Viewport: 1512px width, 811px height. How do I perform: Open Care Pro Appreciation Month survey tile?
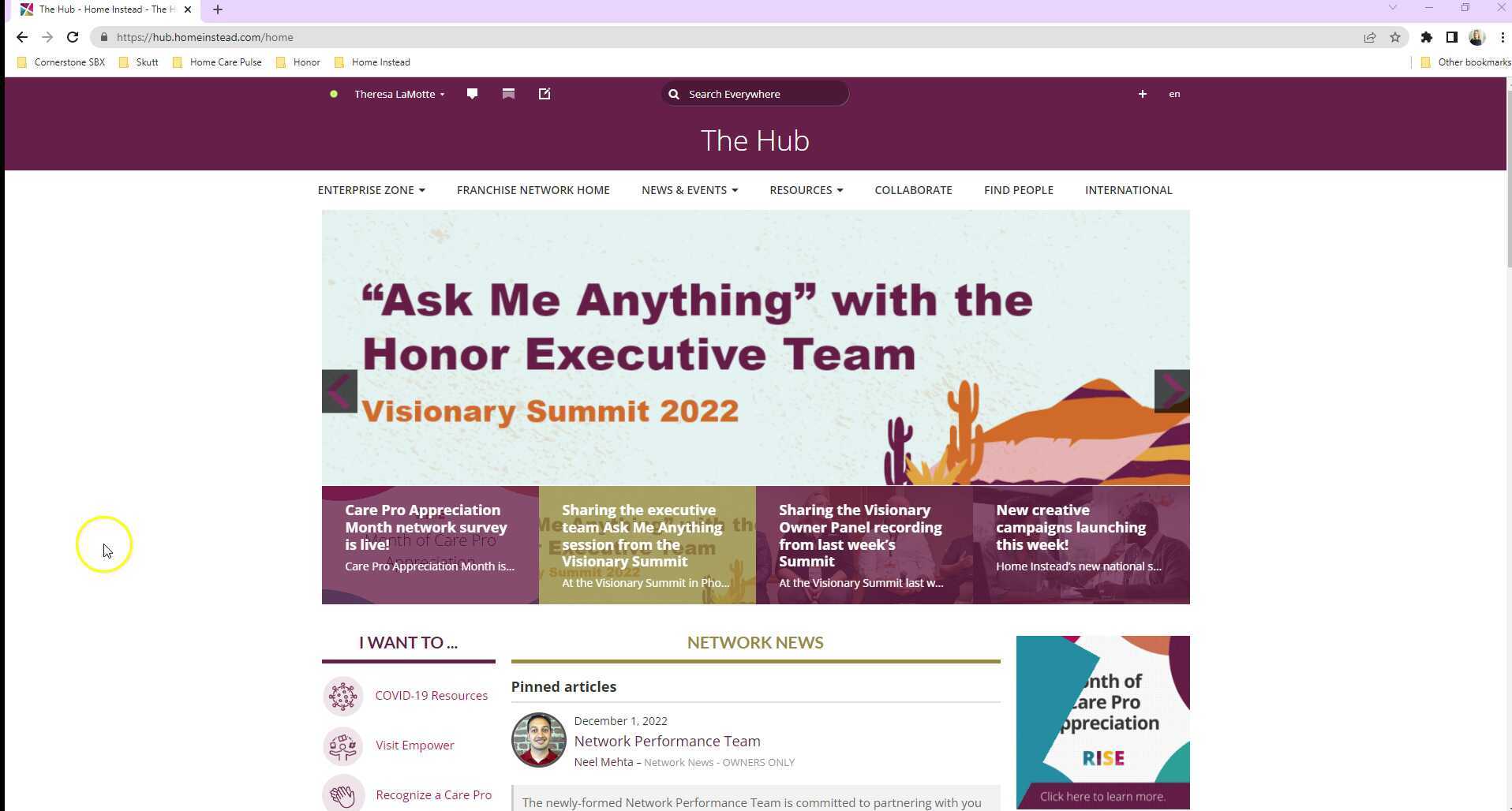430,545
